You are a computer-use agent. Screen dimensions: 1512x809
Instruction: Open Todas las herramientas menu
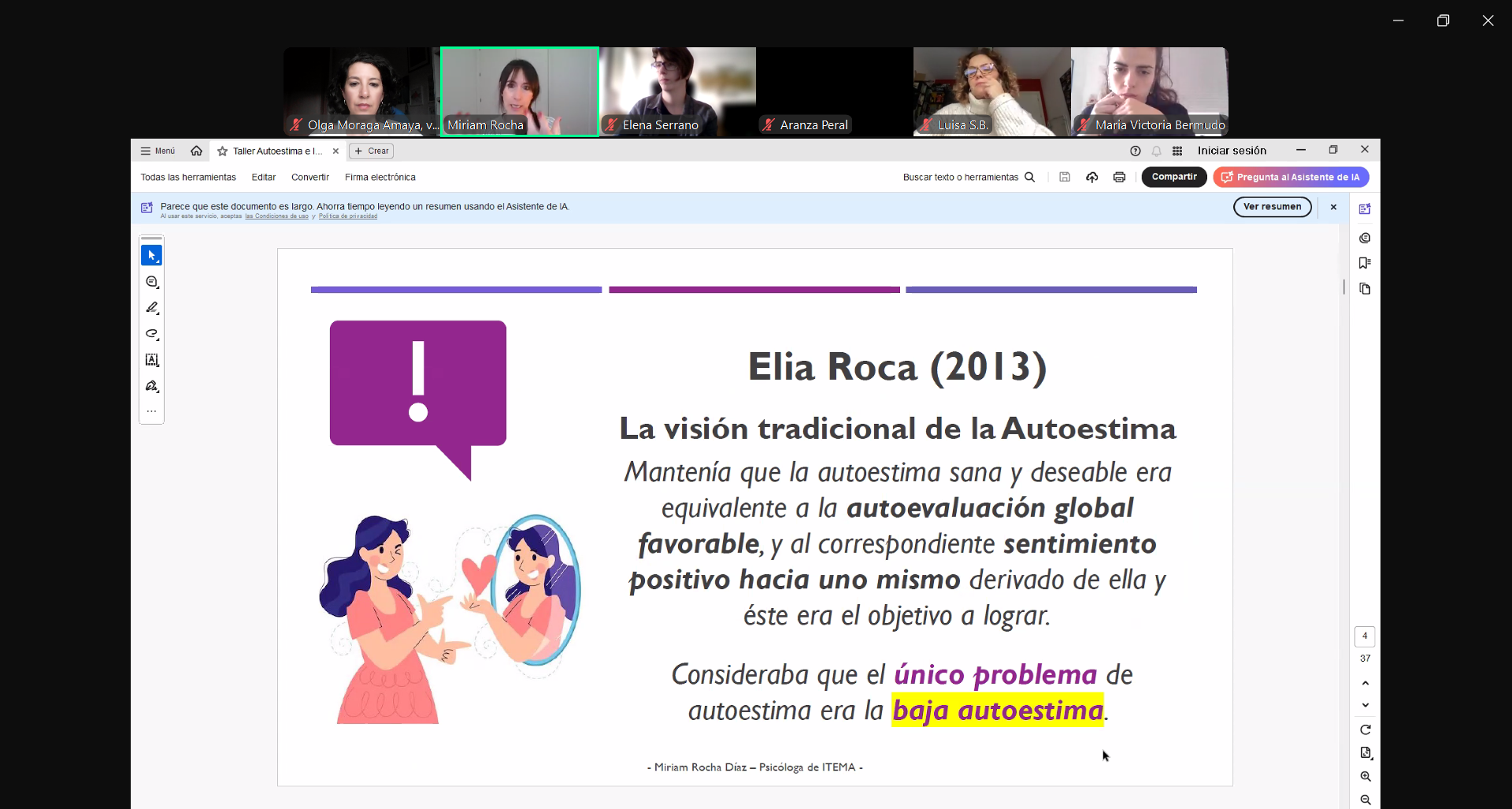click(x=188, y=177)
